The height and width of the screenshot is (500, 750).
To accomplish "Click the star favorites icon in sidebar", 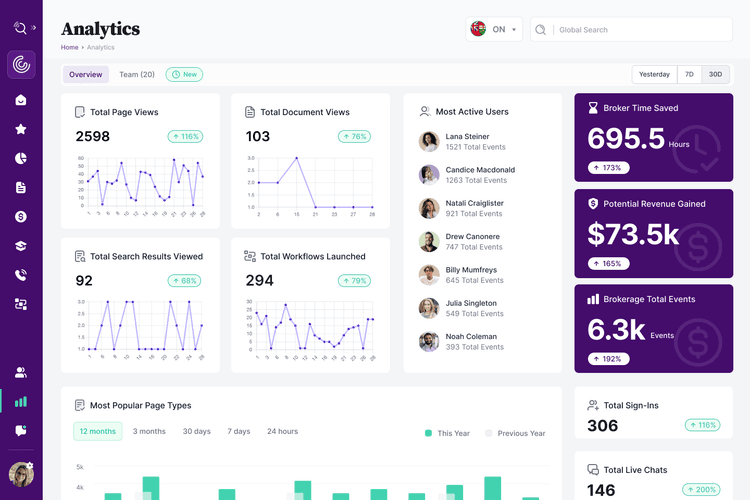I will click(x=21, y=129).
